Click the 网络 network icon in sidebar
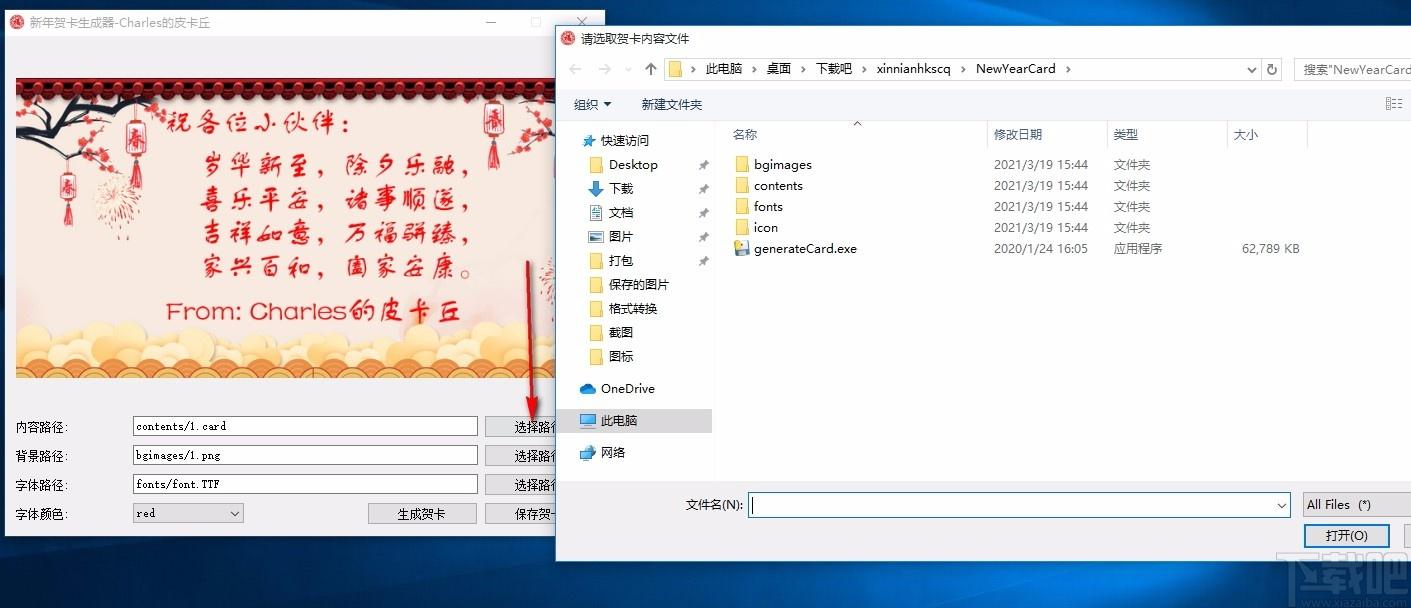 tap(588, 452)
